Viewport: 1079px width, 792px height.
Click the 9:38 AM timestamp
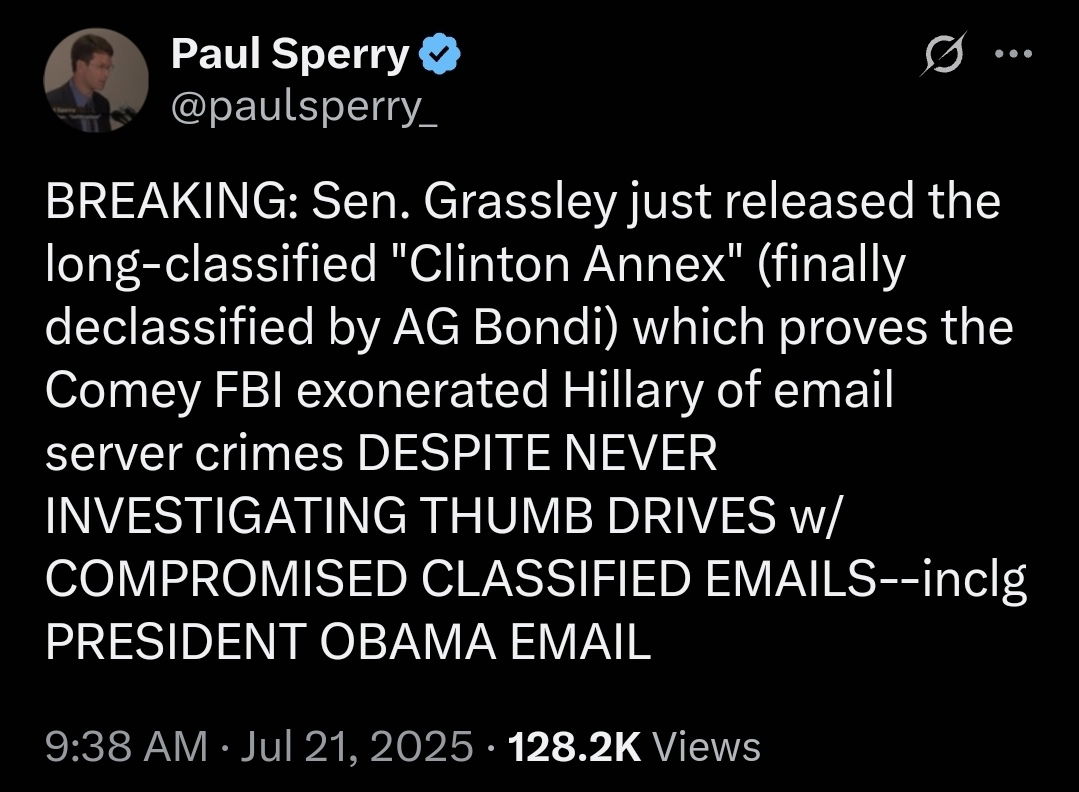click(x=126, y=746)
